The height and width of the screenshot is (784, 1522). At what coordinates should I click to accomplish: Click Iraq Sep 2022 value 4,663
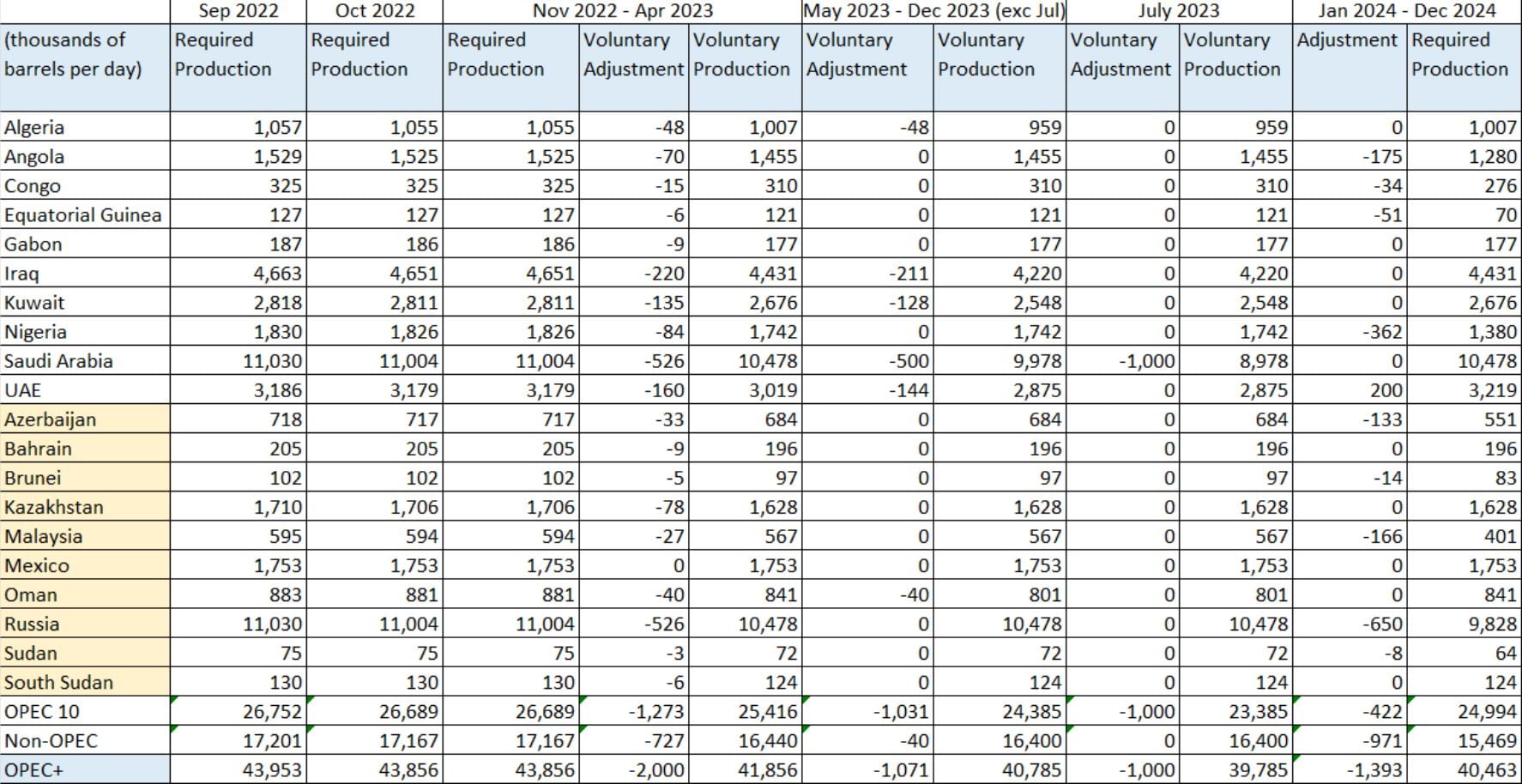pos(238,273)
